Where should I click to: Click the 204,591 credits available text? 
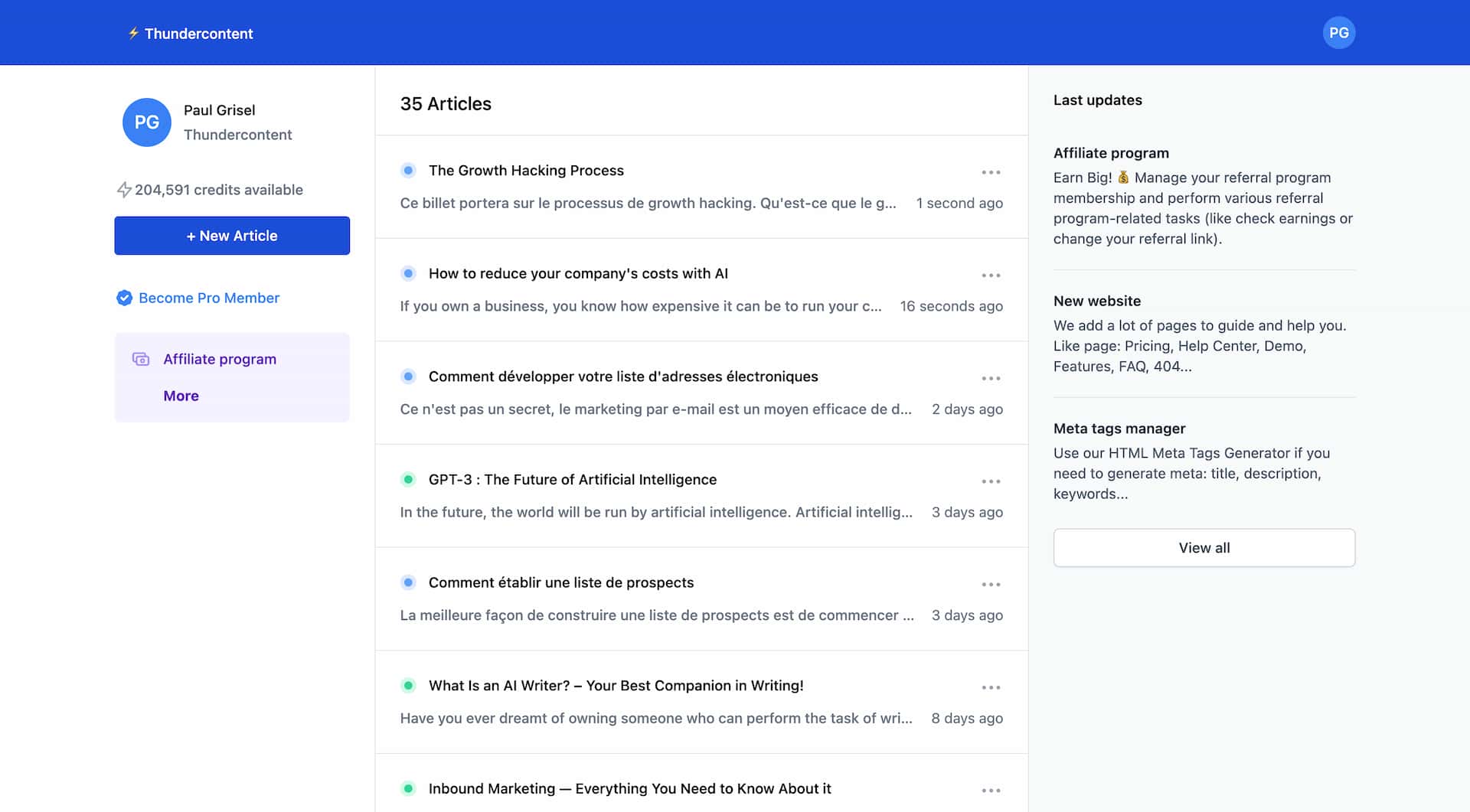[219, 190]
